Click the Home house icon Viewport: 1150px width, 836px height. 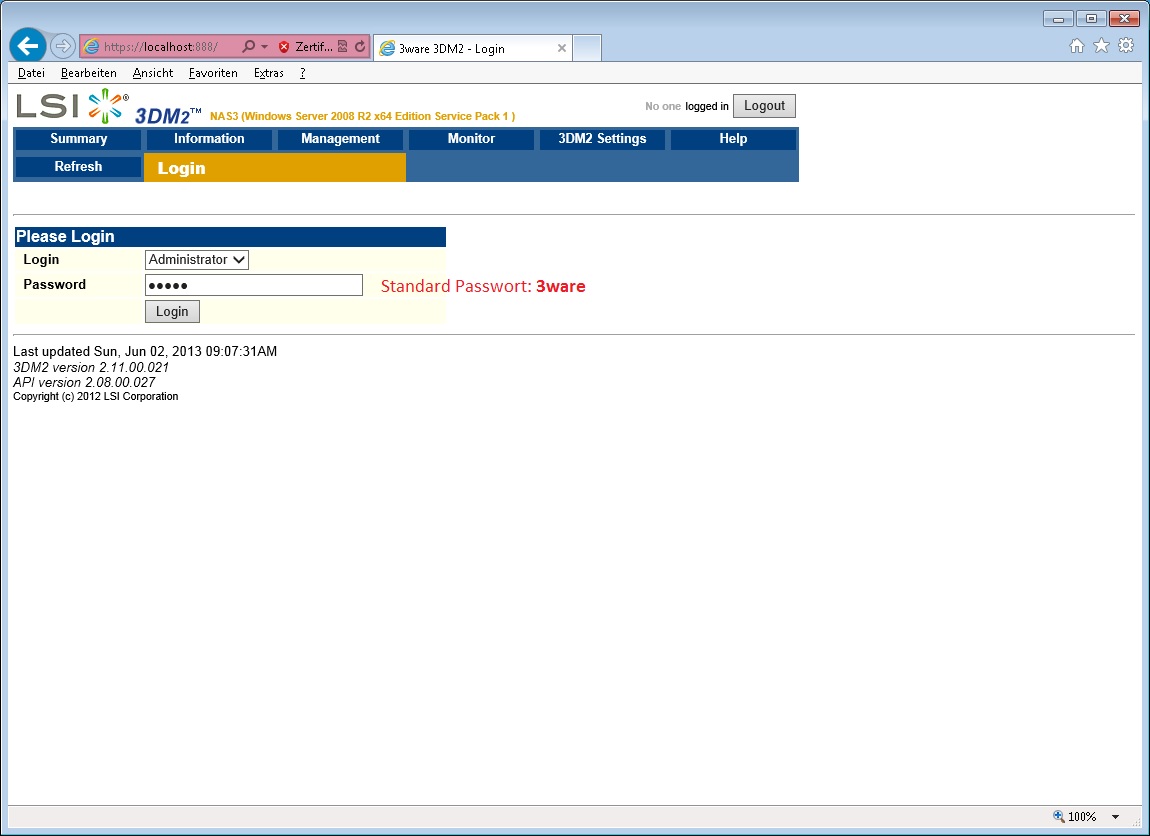point(1077,46)
